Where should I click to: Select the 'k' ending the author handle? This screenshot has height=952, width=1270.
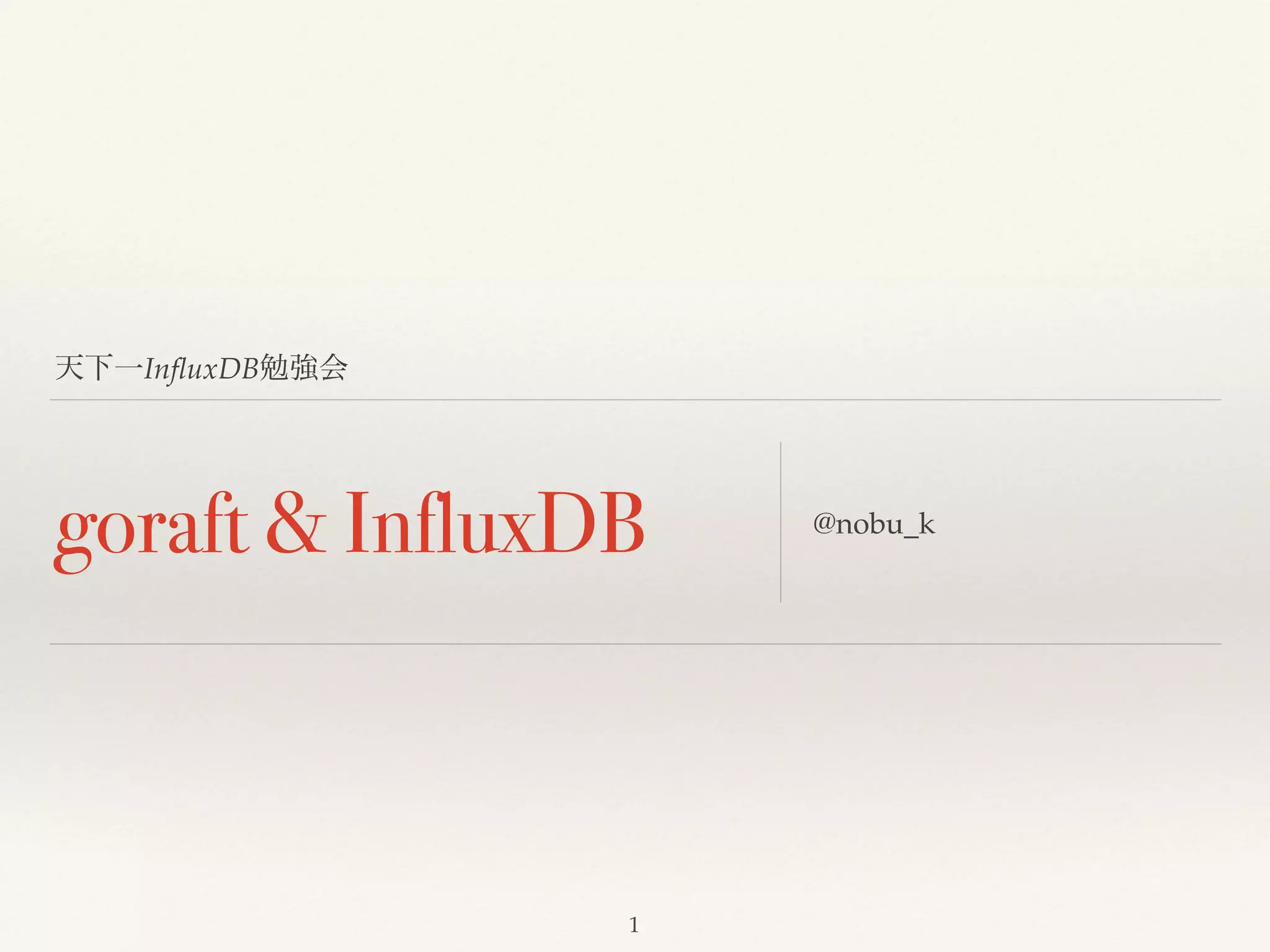(x=926, y=523)
